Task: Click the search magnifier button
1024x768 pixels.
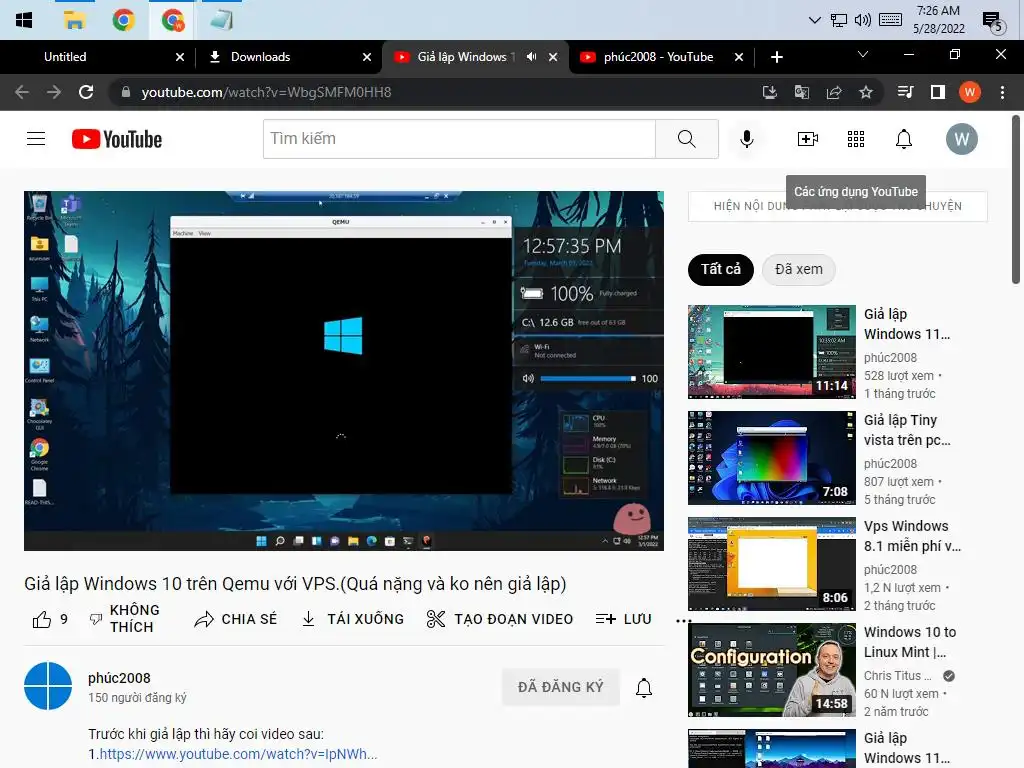Action: coord(686,138)
